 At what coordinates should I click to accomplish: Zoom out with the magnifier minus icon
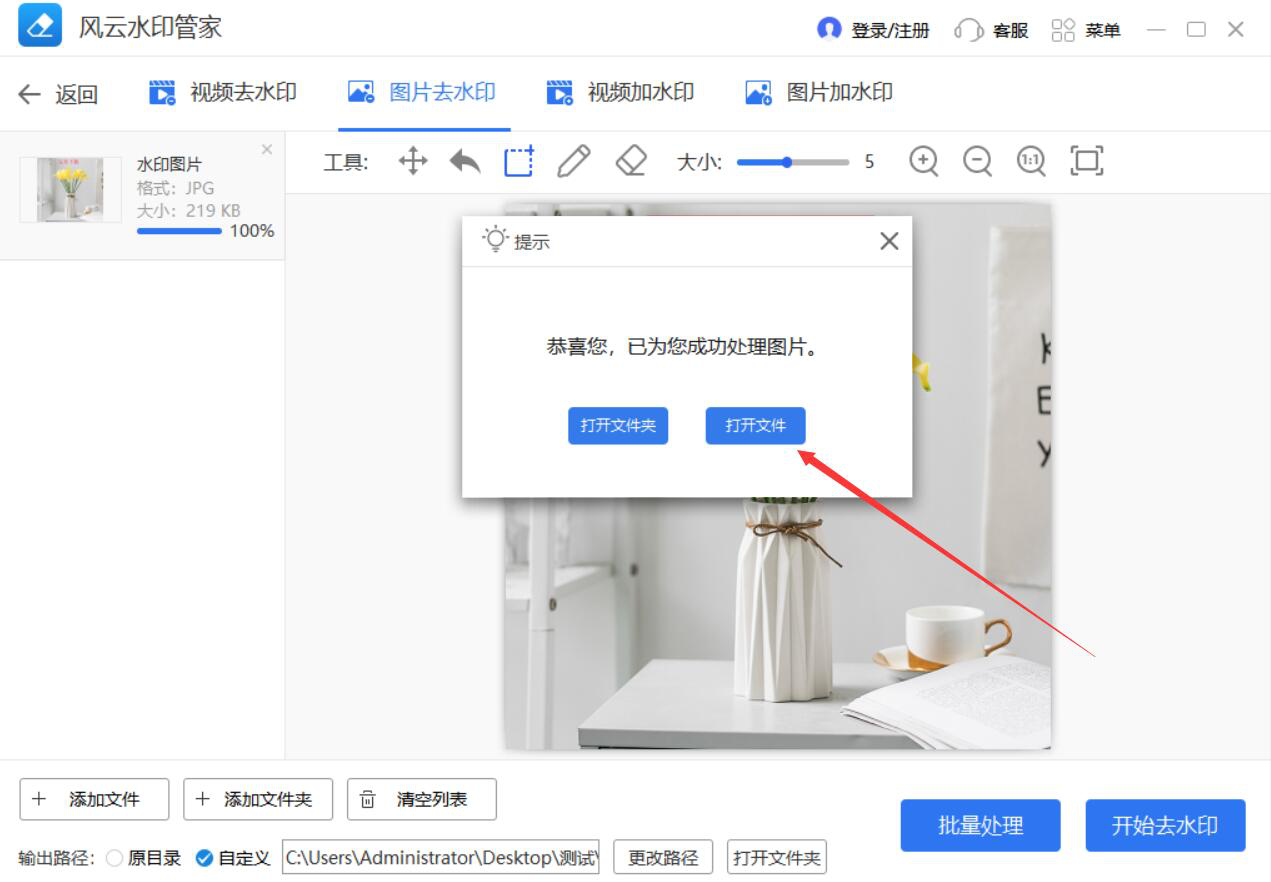tap(977, 161)
